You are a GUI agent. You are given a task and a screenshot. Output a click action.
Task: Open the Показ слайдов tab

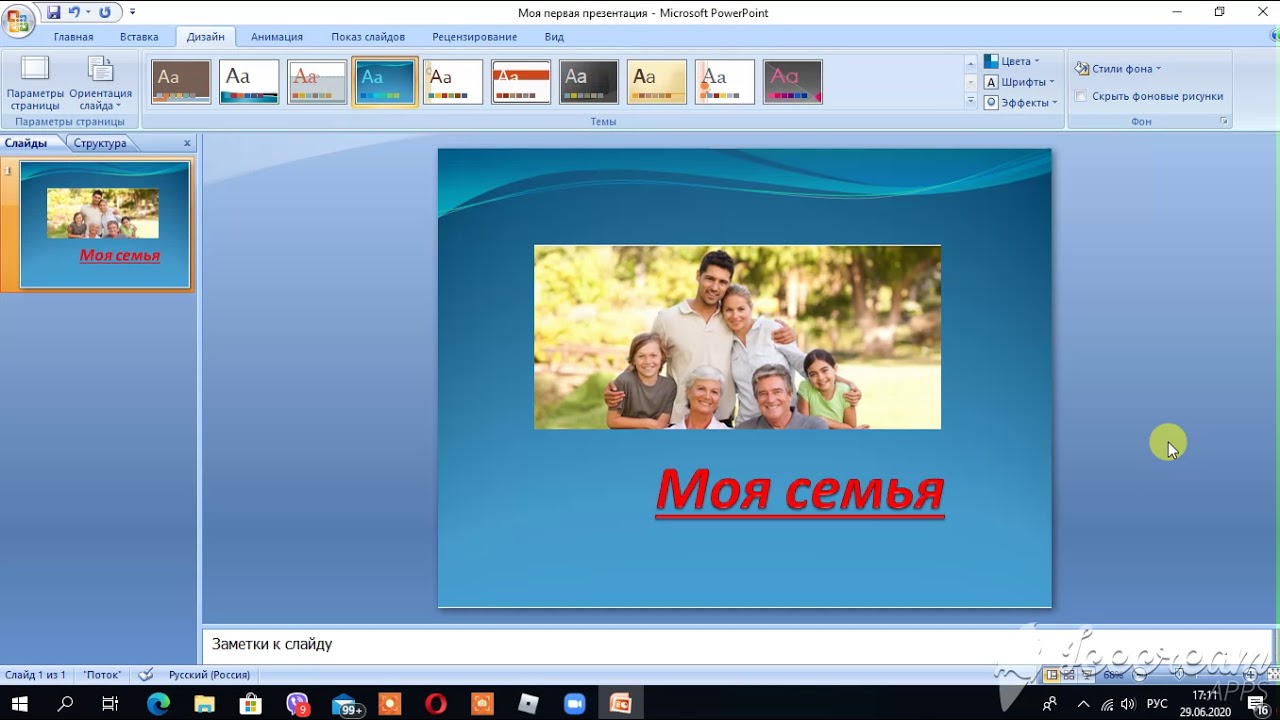368,37
